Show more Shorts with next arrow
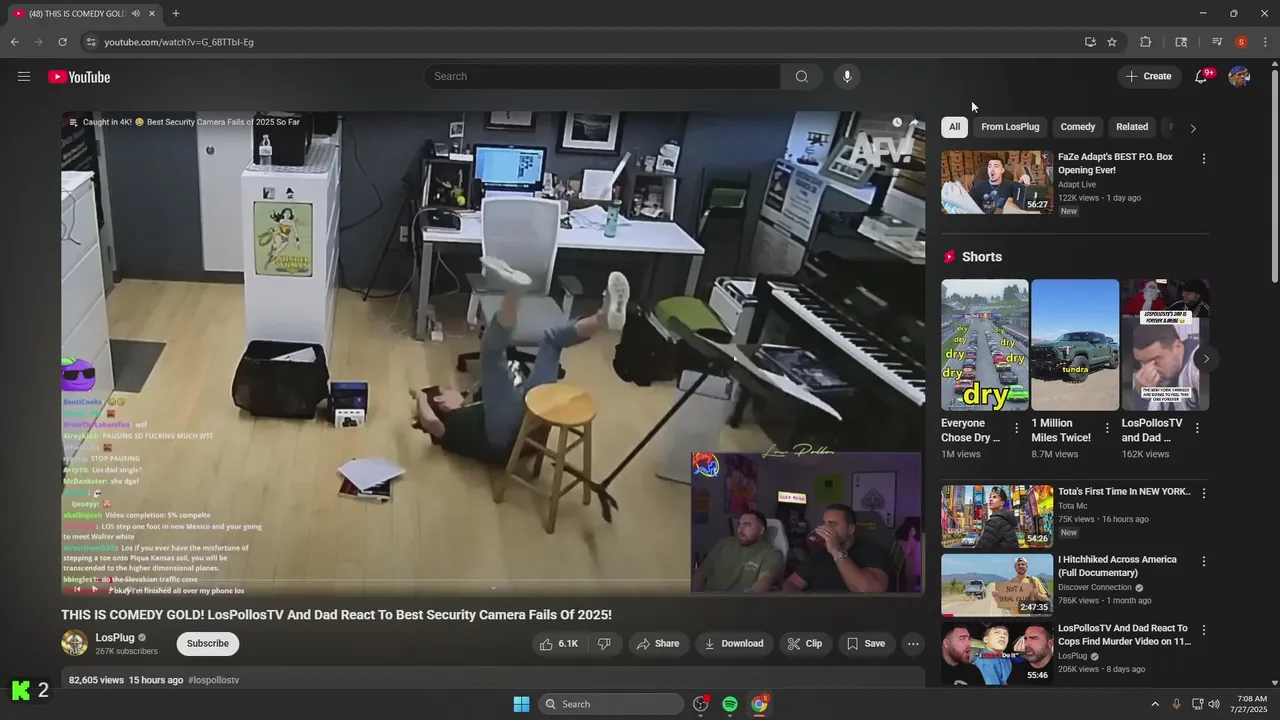 pos(1206,359)
